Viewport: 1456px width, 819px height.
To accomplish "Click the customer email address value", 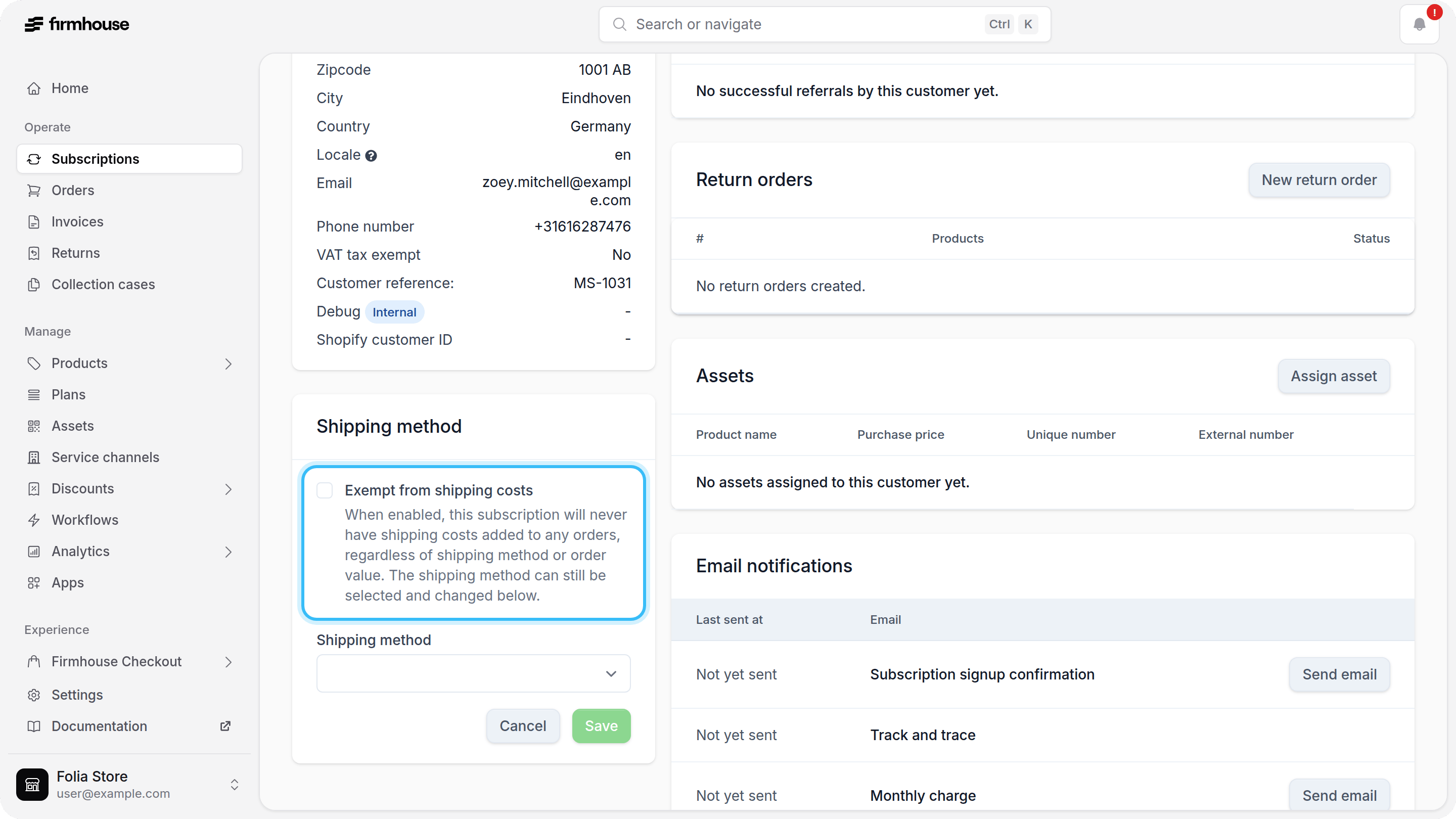I will tap(556, 191).
